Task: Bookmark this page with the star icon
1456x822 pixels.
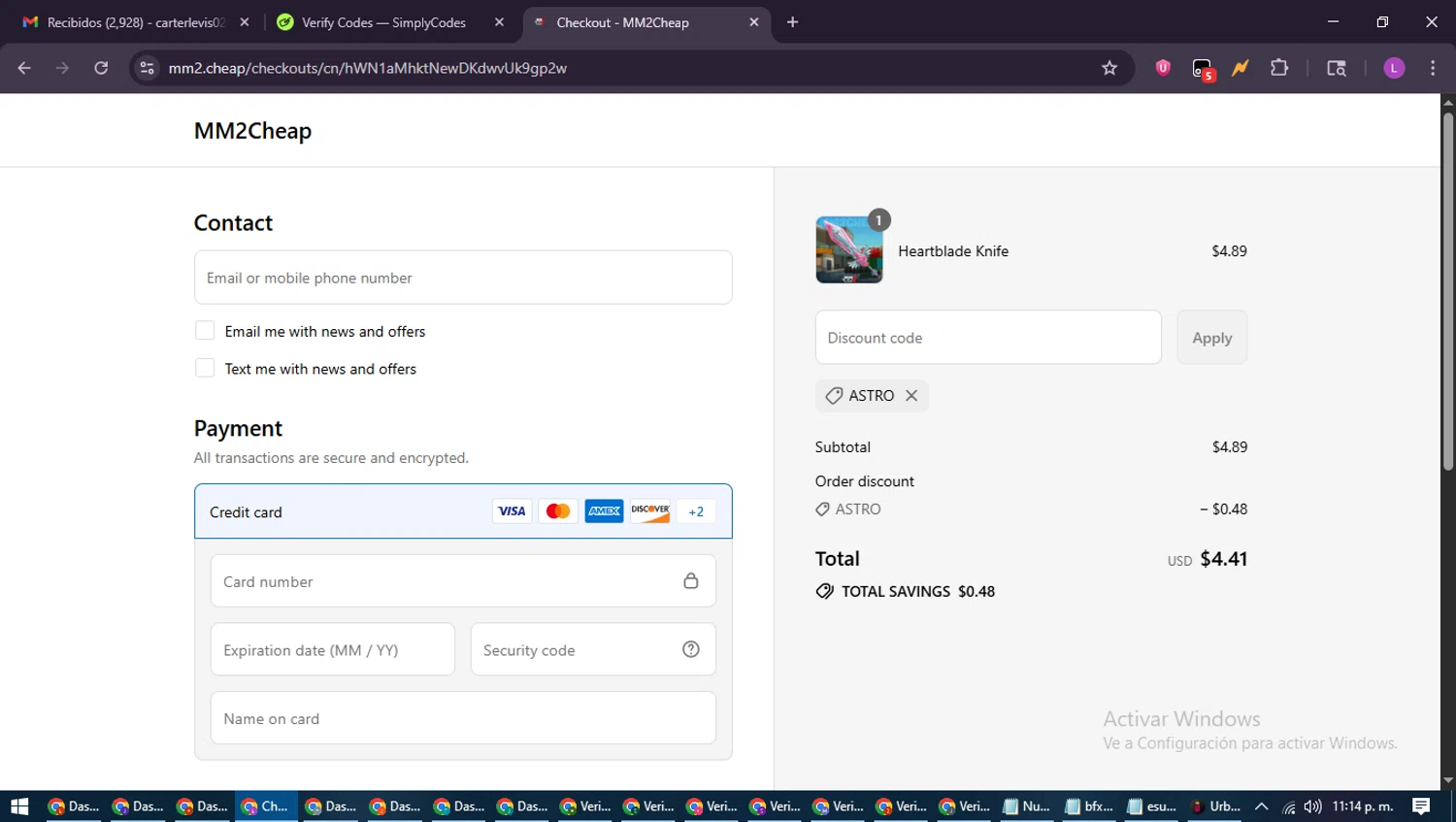Action: point(1109,68)
